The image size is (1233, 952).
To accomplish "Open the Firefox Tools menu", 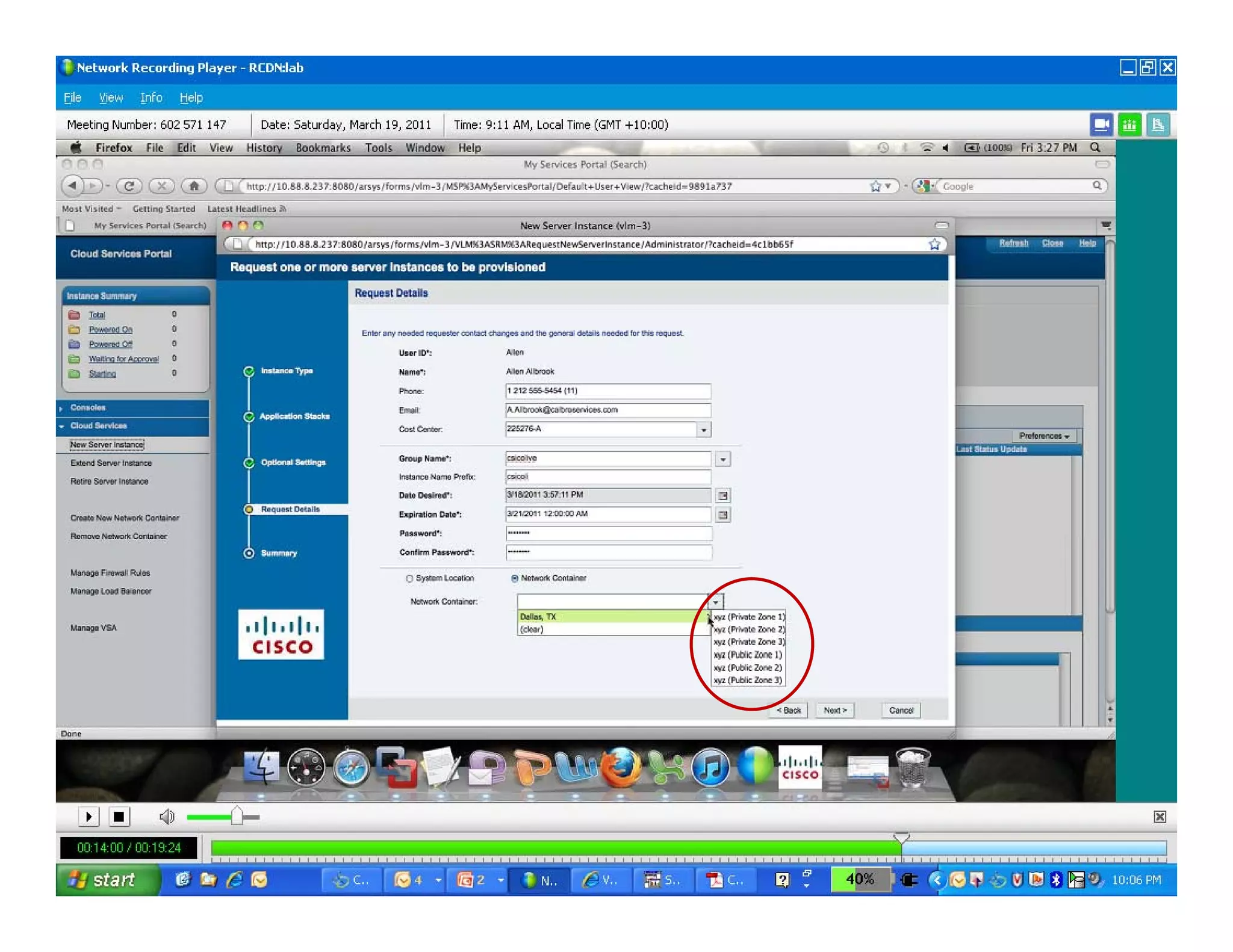I will click(x=378, y=147).
